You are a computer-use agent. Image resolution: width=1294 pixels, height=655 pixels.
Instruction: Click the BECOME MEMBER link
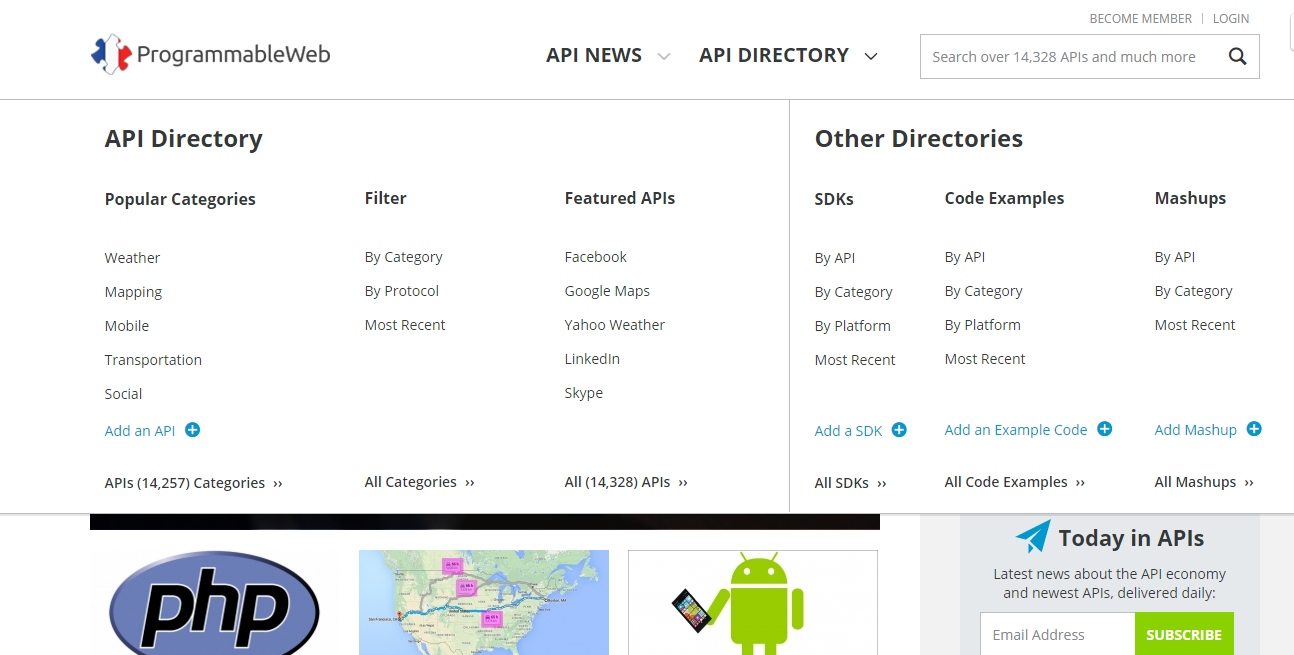coord(1140,19)
